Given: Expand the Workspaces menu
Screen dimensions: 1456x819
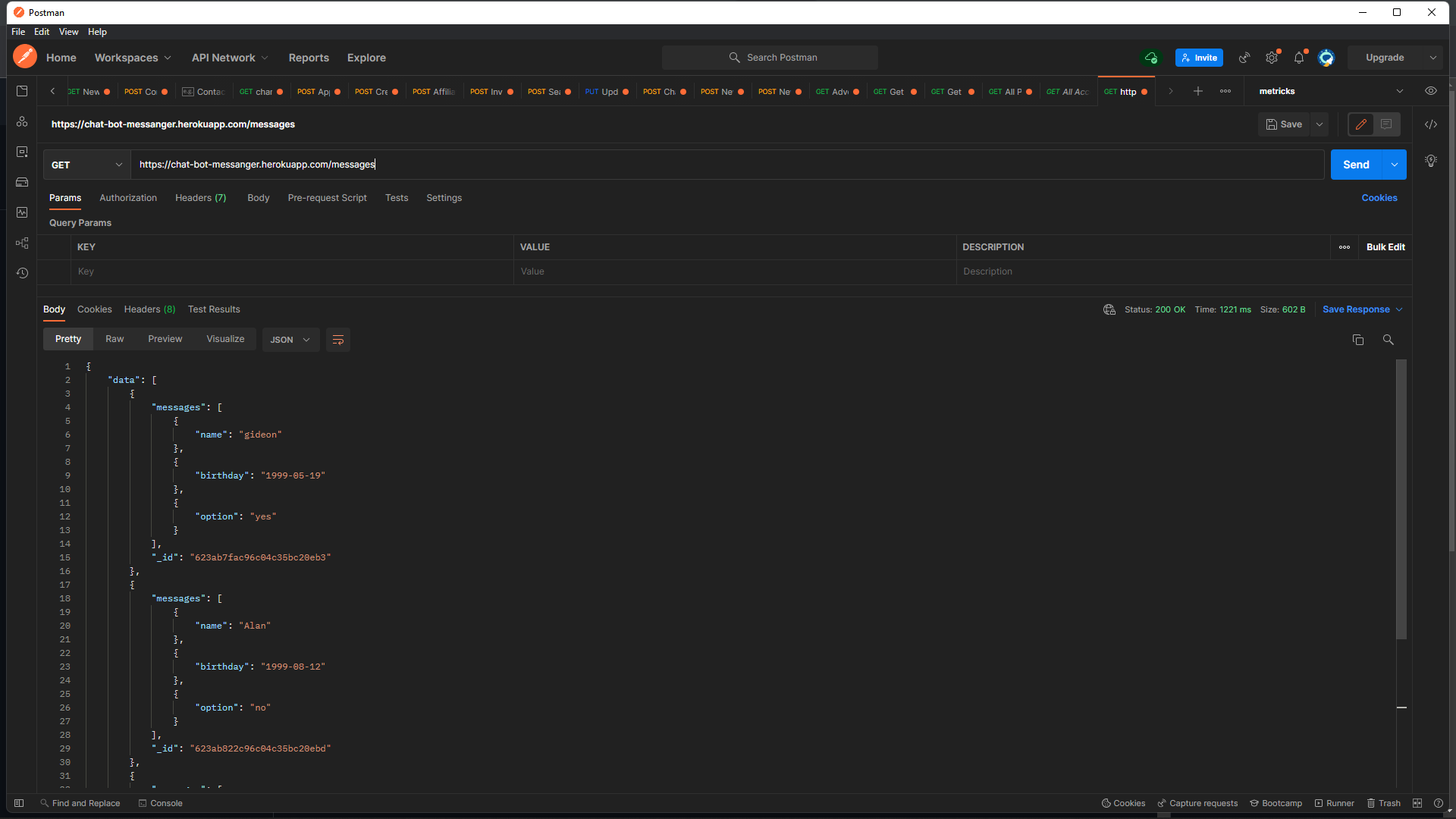Looking at the screenshot, I should point(133,58).
